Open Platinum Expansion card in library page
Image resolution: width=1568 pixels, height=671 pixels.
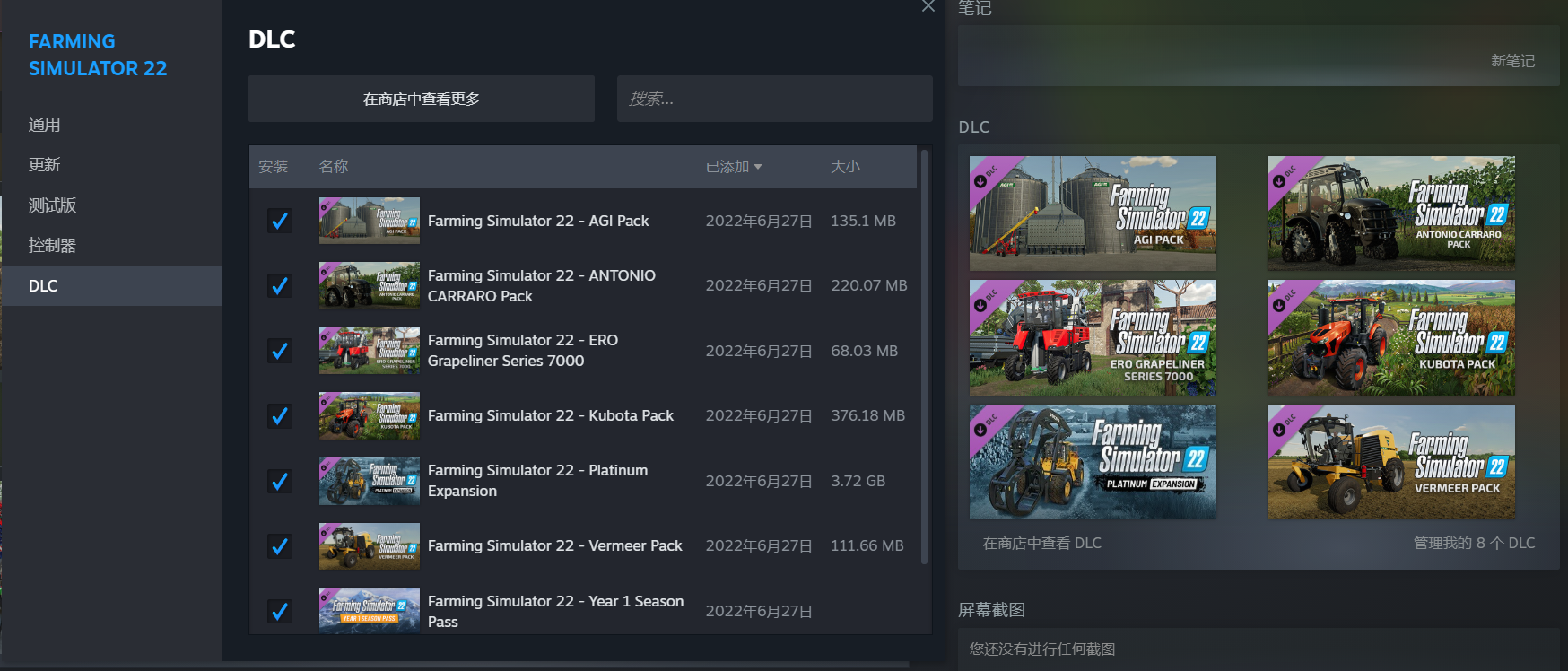pyautogui.click(x=1093, y=462)
